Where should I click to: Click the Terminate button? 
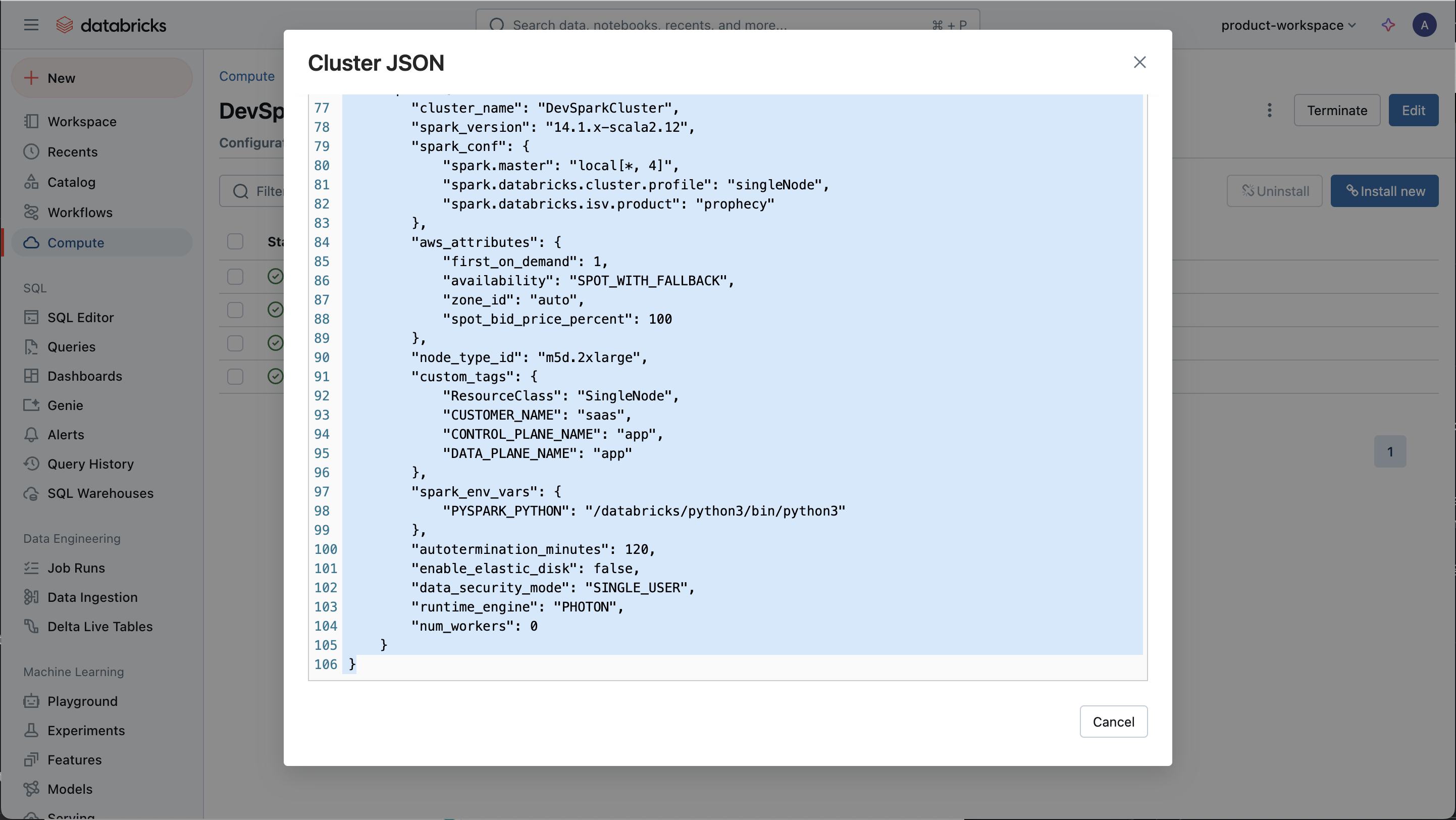click(x=1337, y=111)
